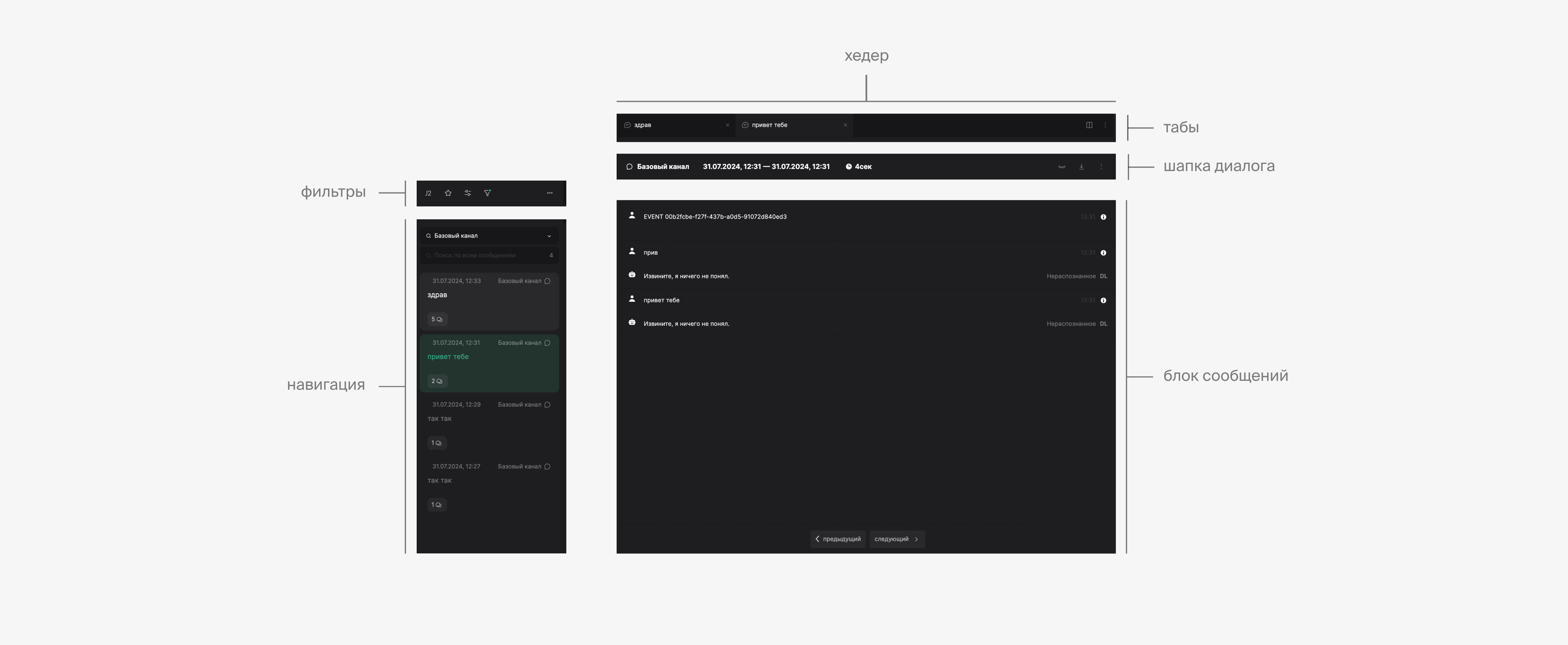Image resolution: width=1568 pixels, height=645 pixels.
Task: Switch to the здрав tab
Action: pyautogui.click(x=676, y=125)
